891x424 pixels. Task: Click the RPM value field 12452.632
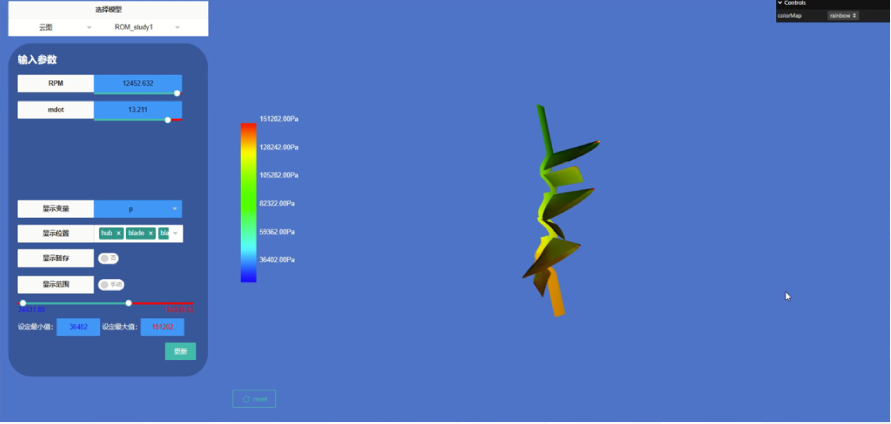(x=138, y=83)
